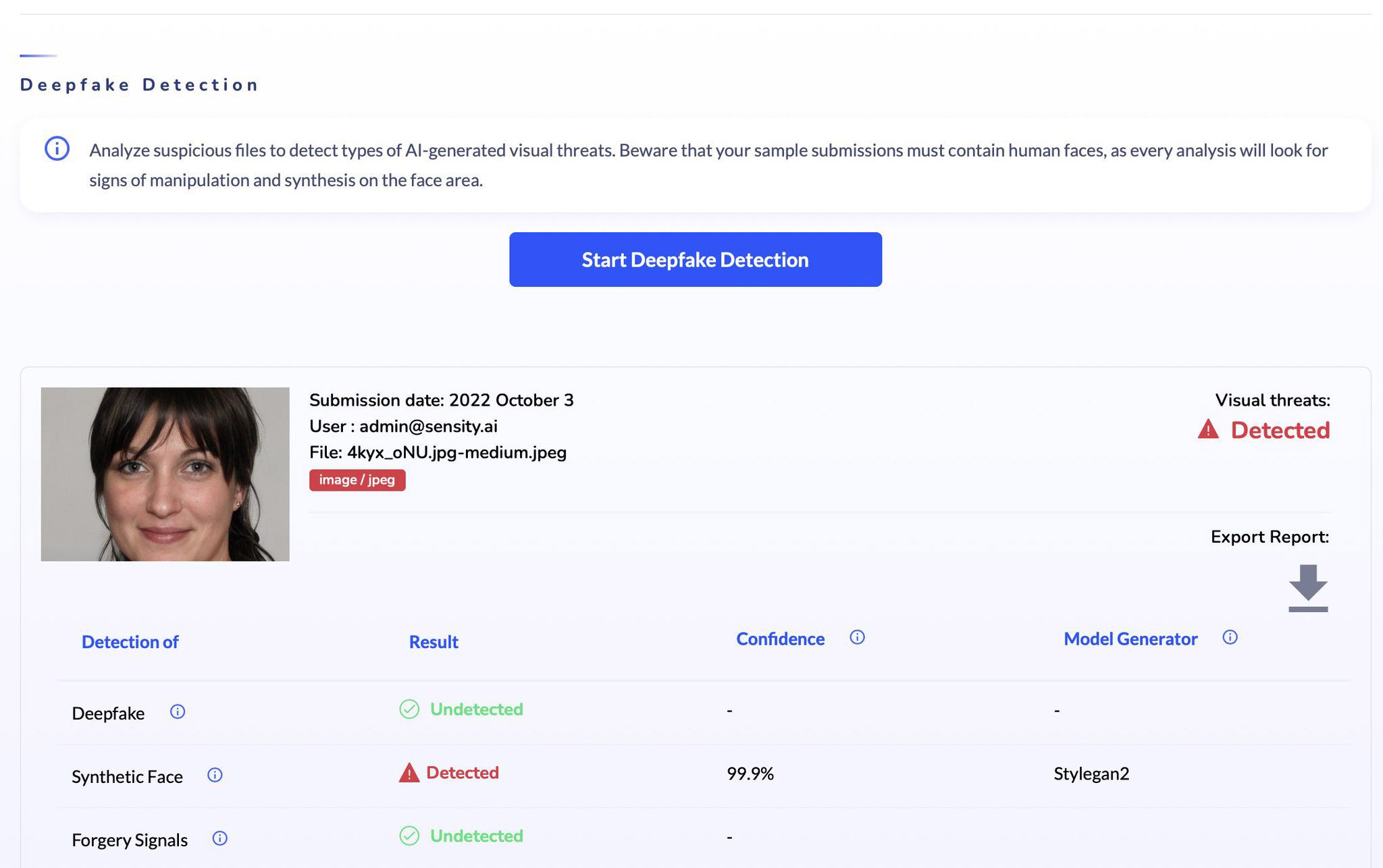Click the Undetected status in Deepfake row
Screen dimensions: 1383x868
coord(476,709)
